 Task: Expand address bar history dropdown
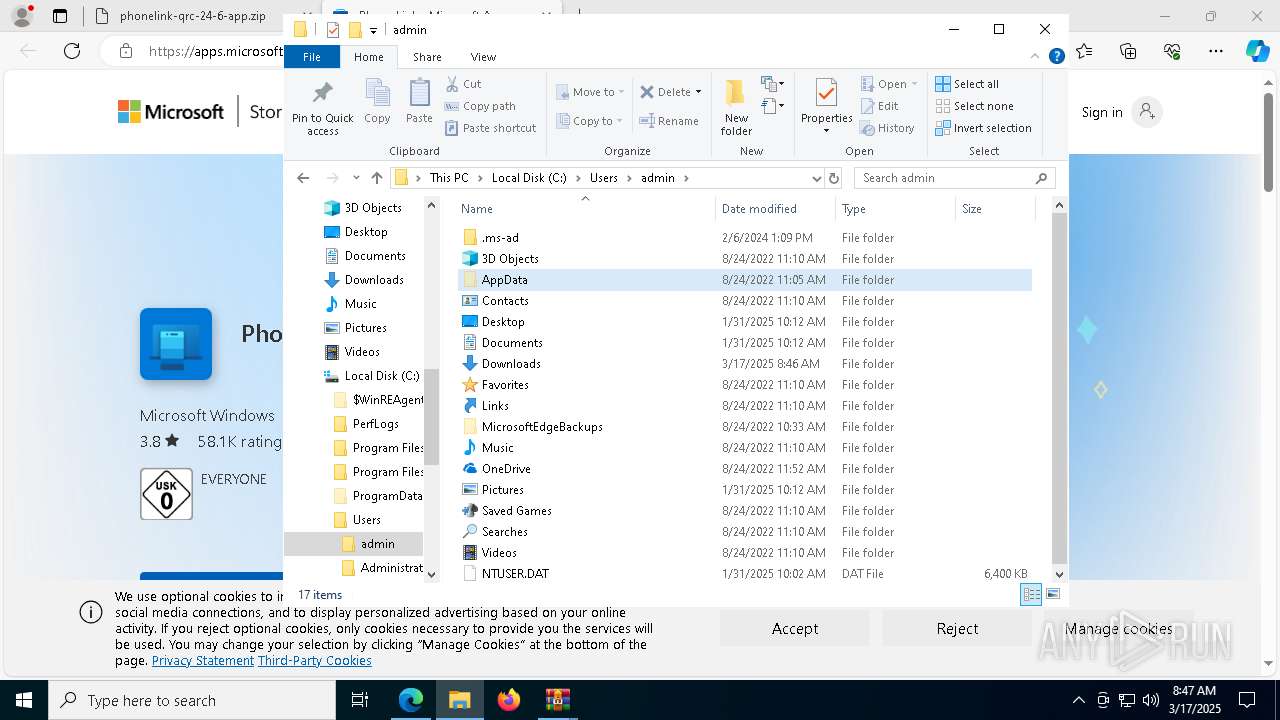pos(816,178)
